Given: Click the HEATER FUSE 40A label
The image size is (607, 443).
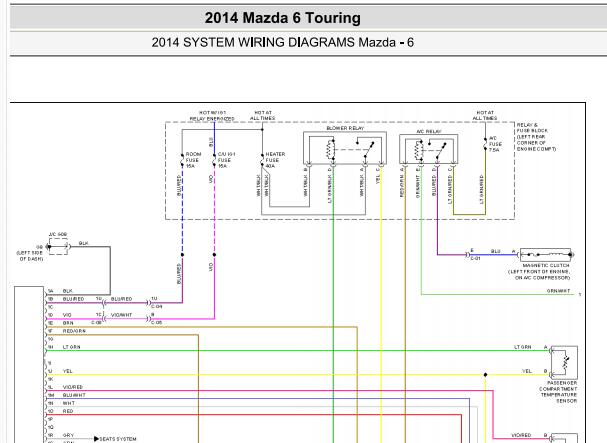Looking at the screenshot, I should point(275,160).
